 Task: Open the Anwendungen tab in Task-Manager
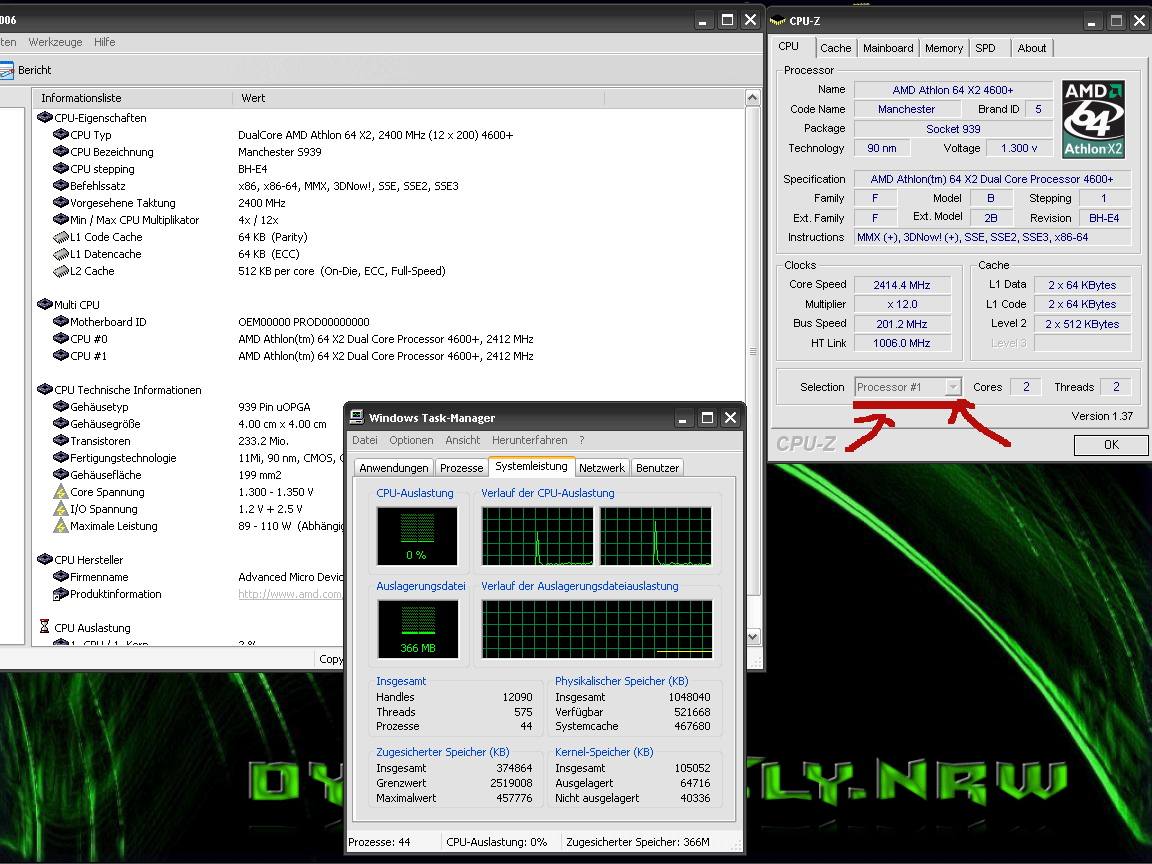pyautogui.click(x=394, y=468)
